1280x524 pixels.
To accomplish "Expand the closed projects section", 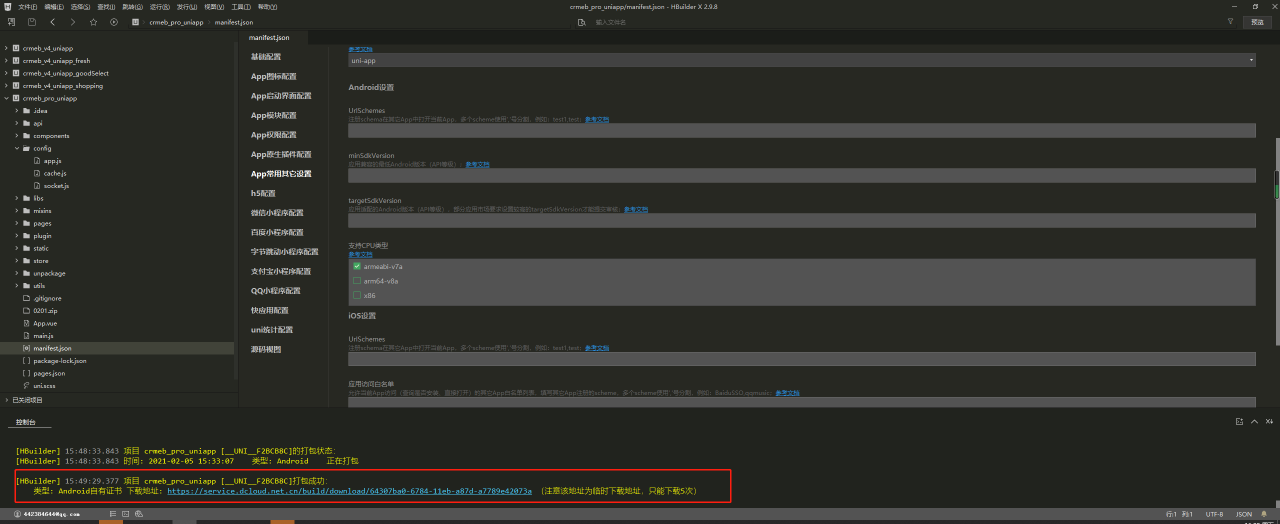I will (6, 399).
